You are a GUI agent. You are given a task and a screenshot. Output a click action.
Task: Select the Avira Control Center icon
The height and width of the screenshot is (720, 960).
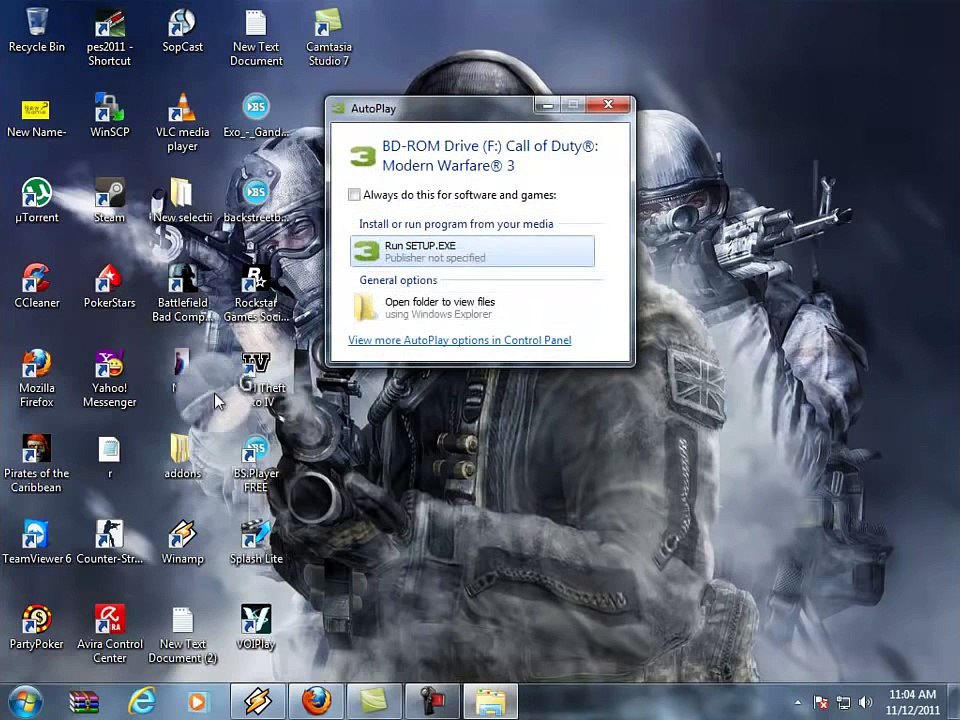(x=110, y=634)
